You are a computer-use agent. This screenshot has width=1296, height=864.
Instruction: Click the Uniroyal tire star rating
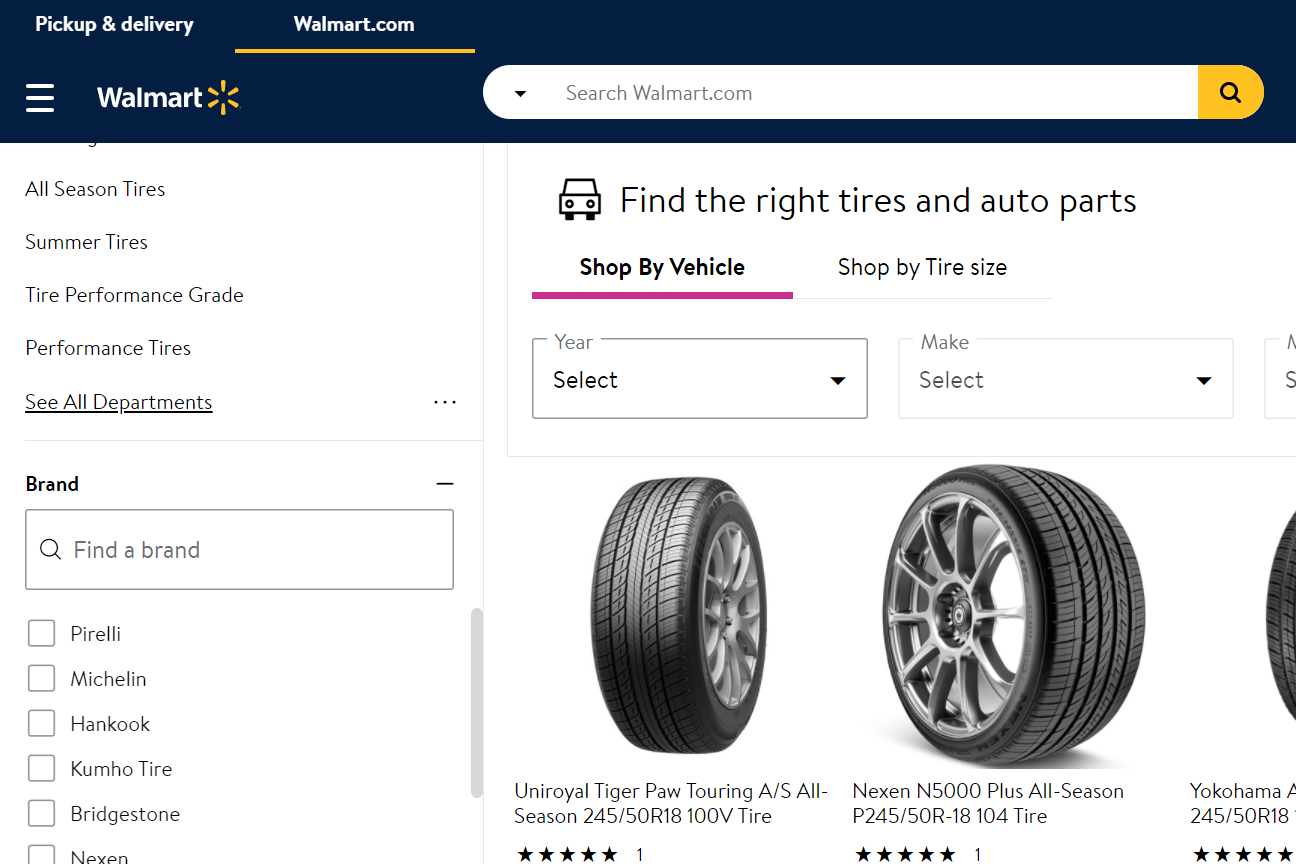click(568, 855)
